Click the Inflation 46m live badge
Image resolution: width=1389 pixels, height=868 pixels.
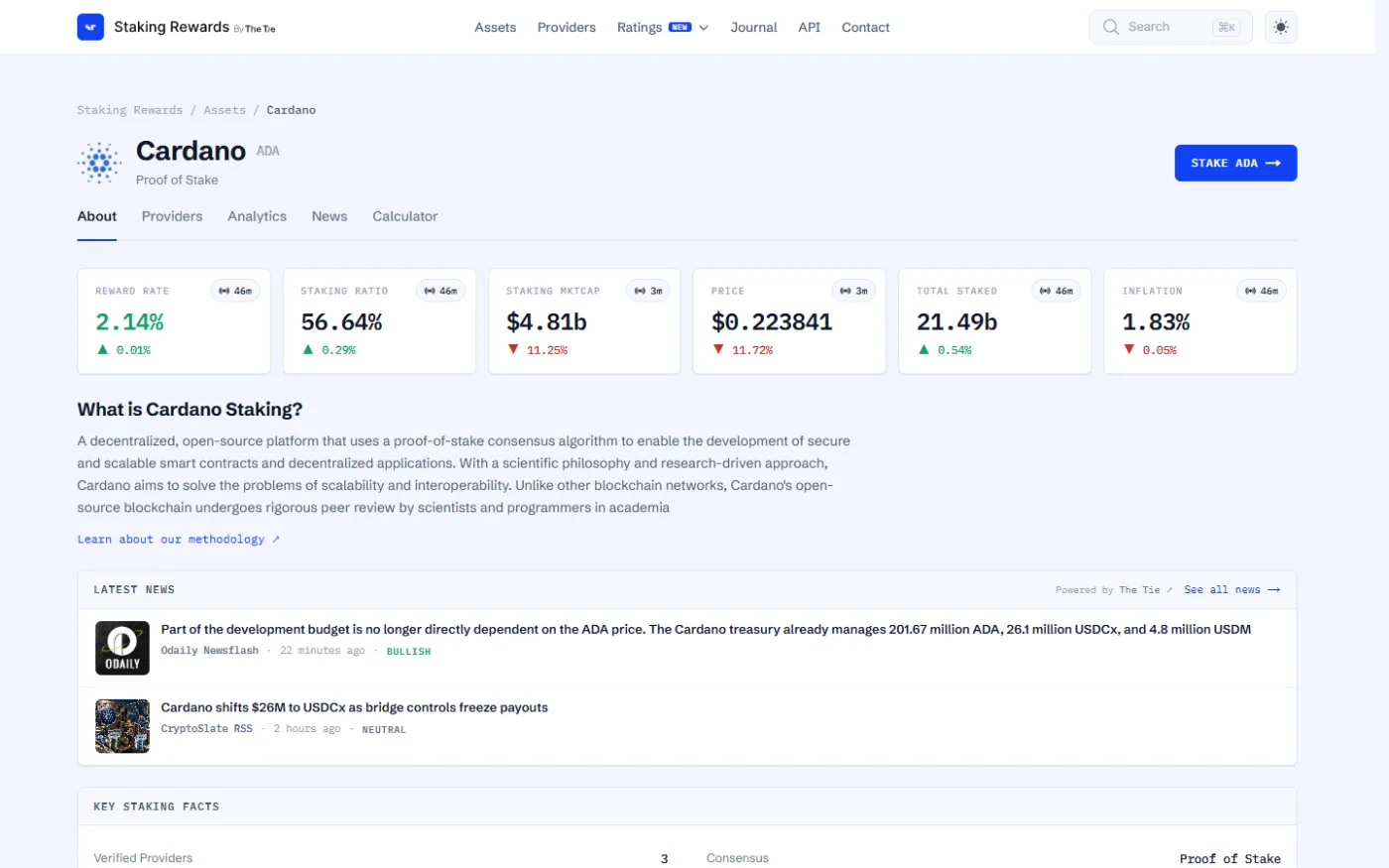pyautogui.click(x=1262, y=291)
